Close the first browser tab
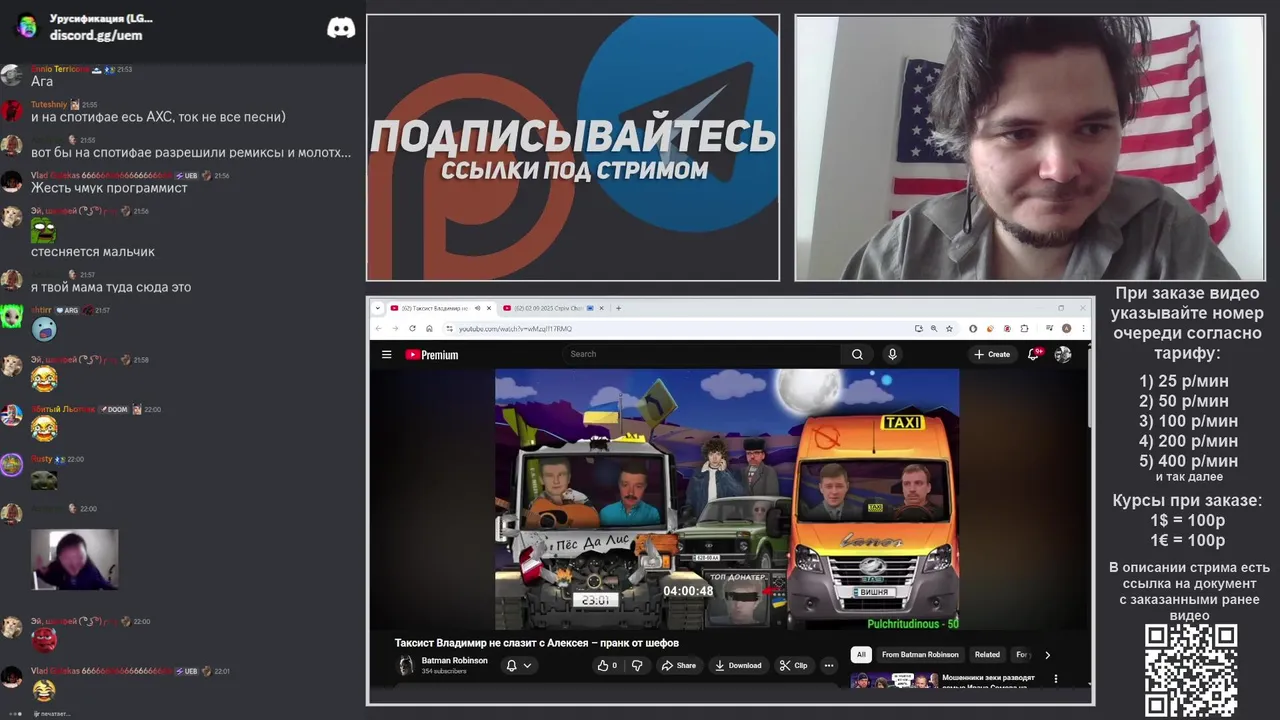The image size is (1280, 720). [x=489, y=308]
